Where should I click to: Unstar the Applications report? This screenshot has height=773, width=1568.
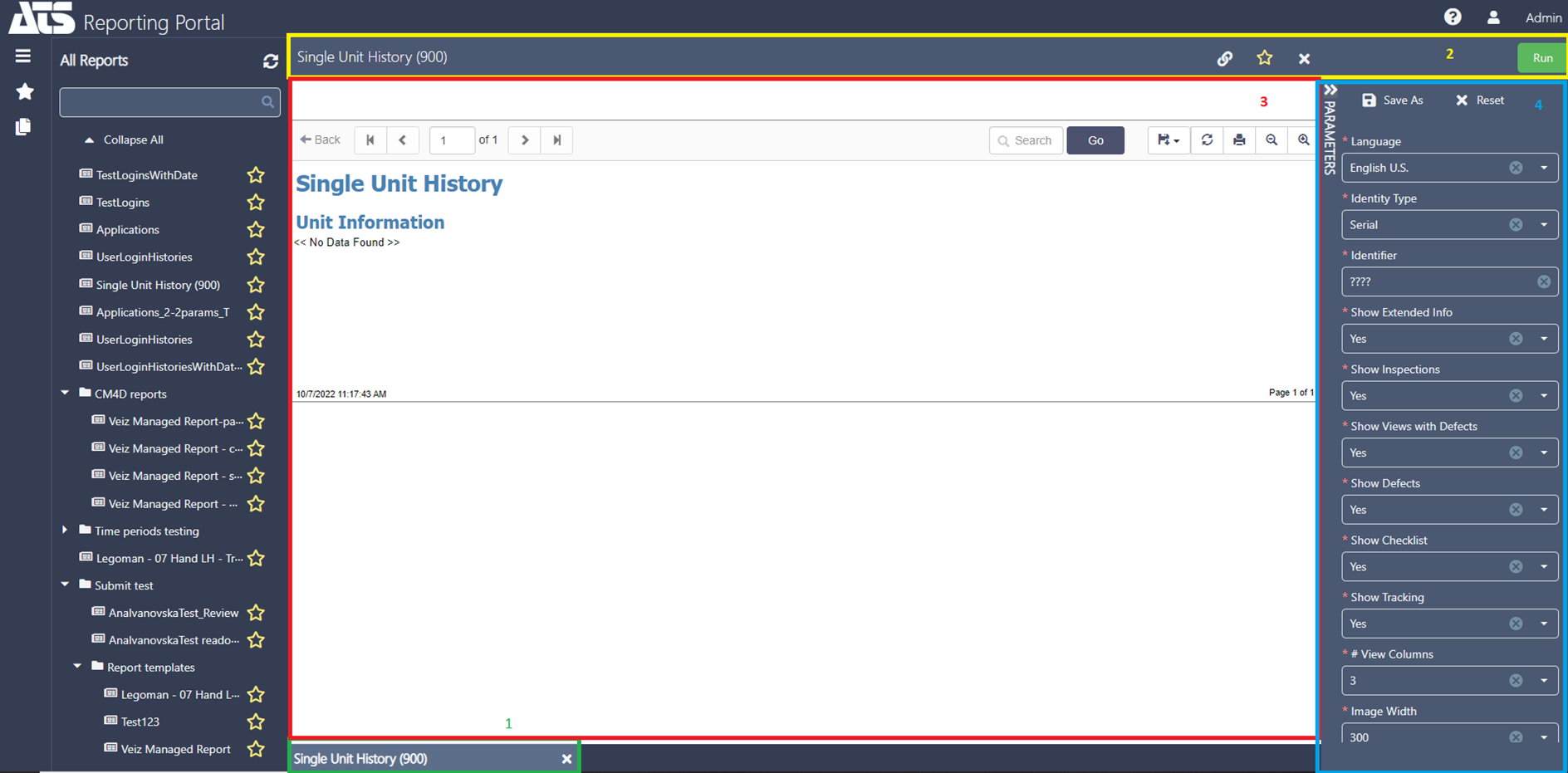pos(255,229)
